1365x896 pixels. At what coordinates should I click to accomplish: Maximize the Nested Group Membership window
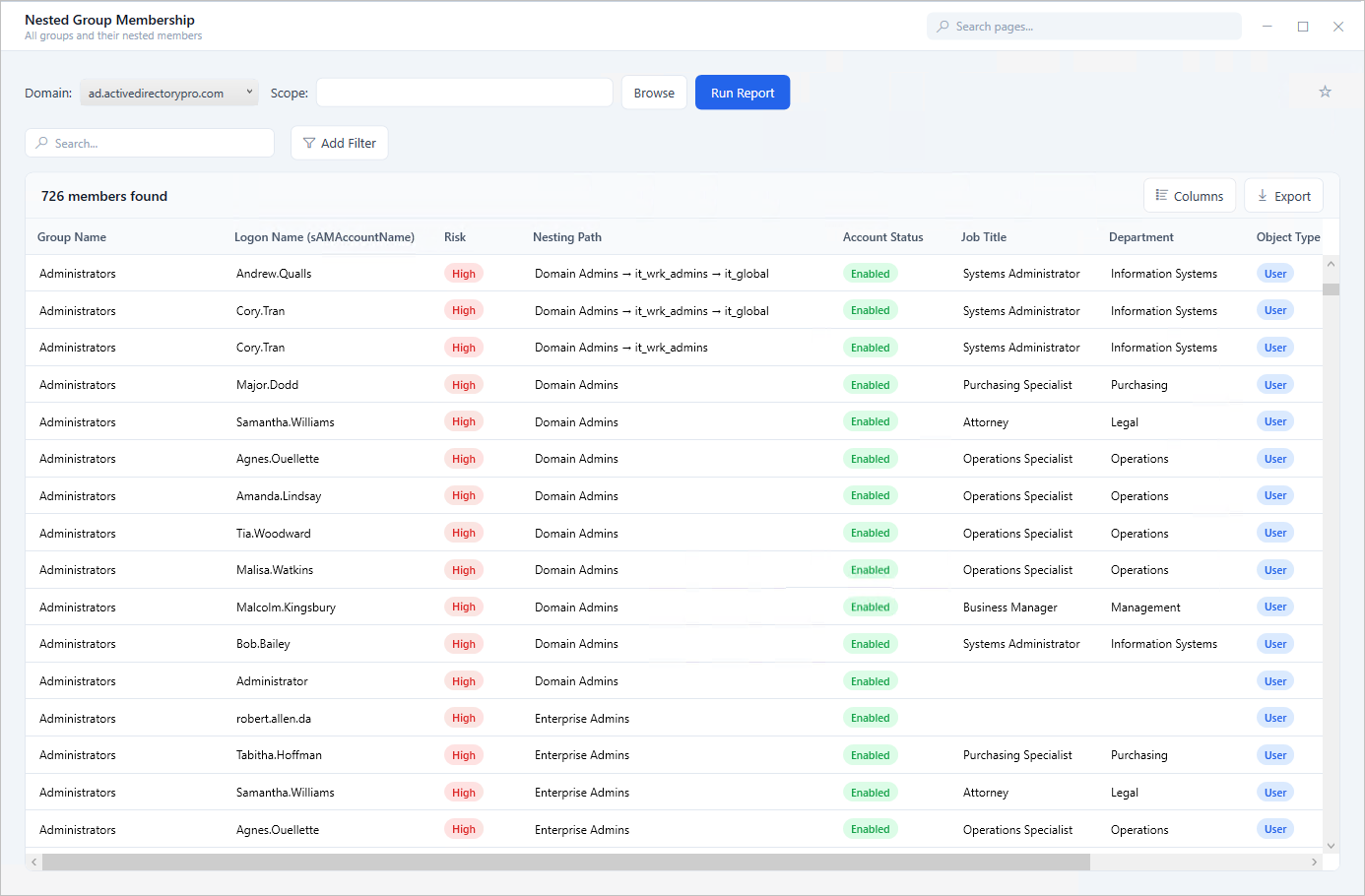(x=1303, y=27)
